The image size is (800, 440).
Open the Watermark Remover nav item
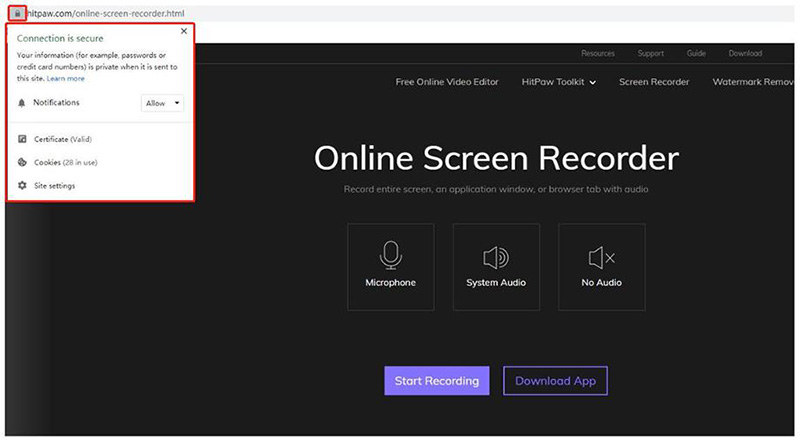tap(753, 82)
